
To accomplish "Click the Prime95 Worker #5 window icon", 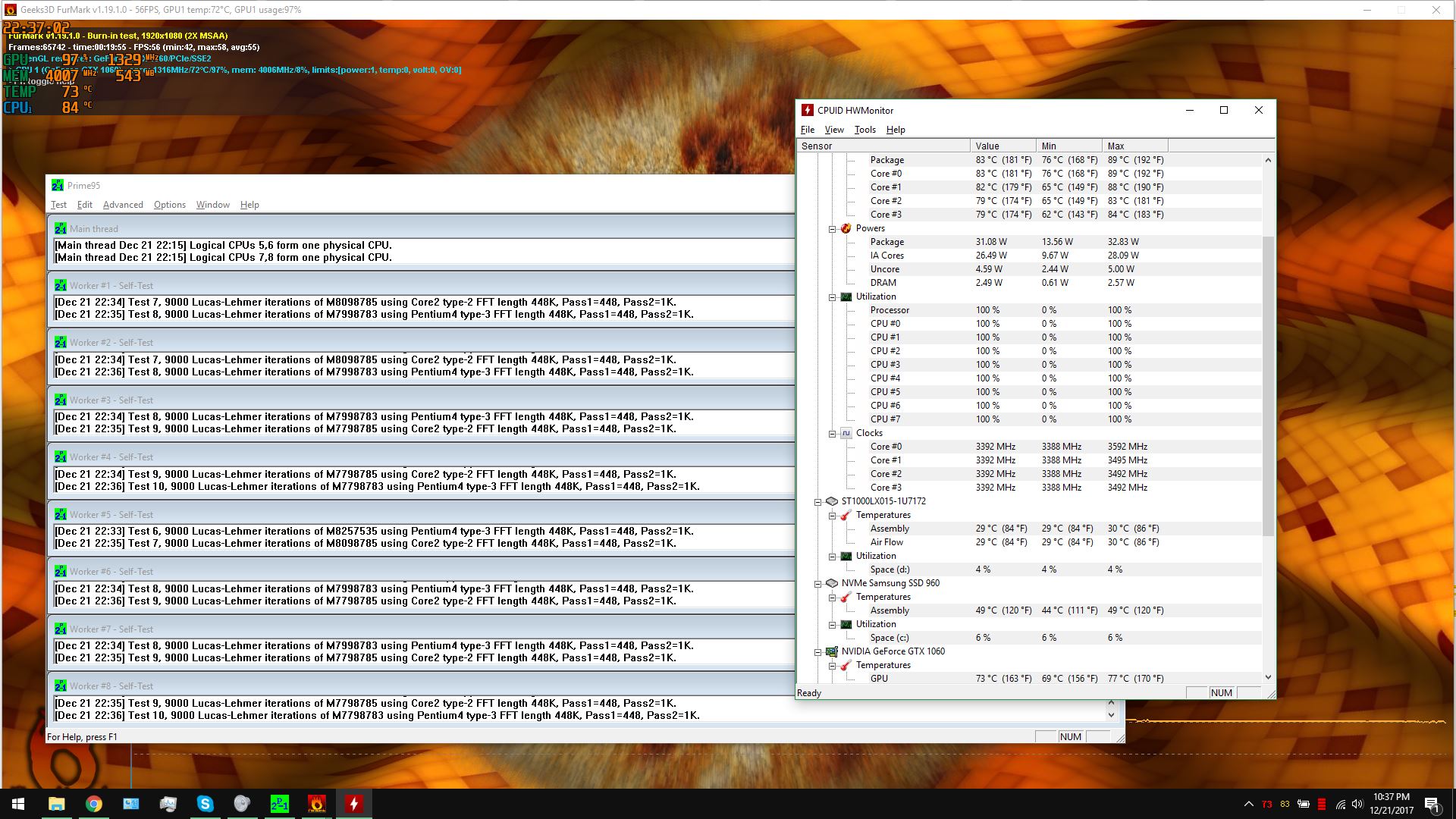I will click(60, 514).
